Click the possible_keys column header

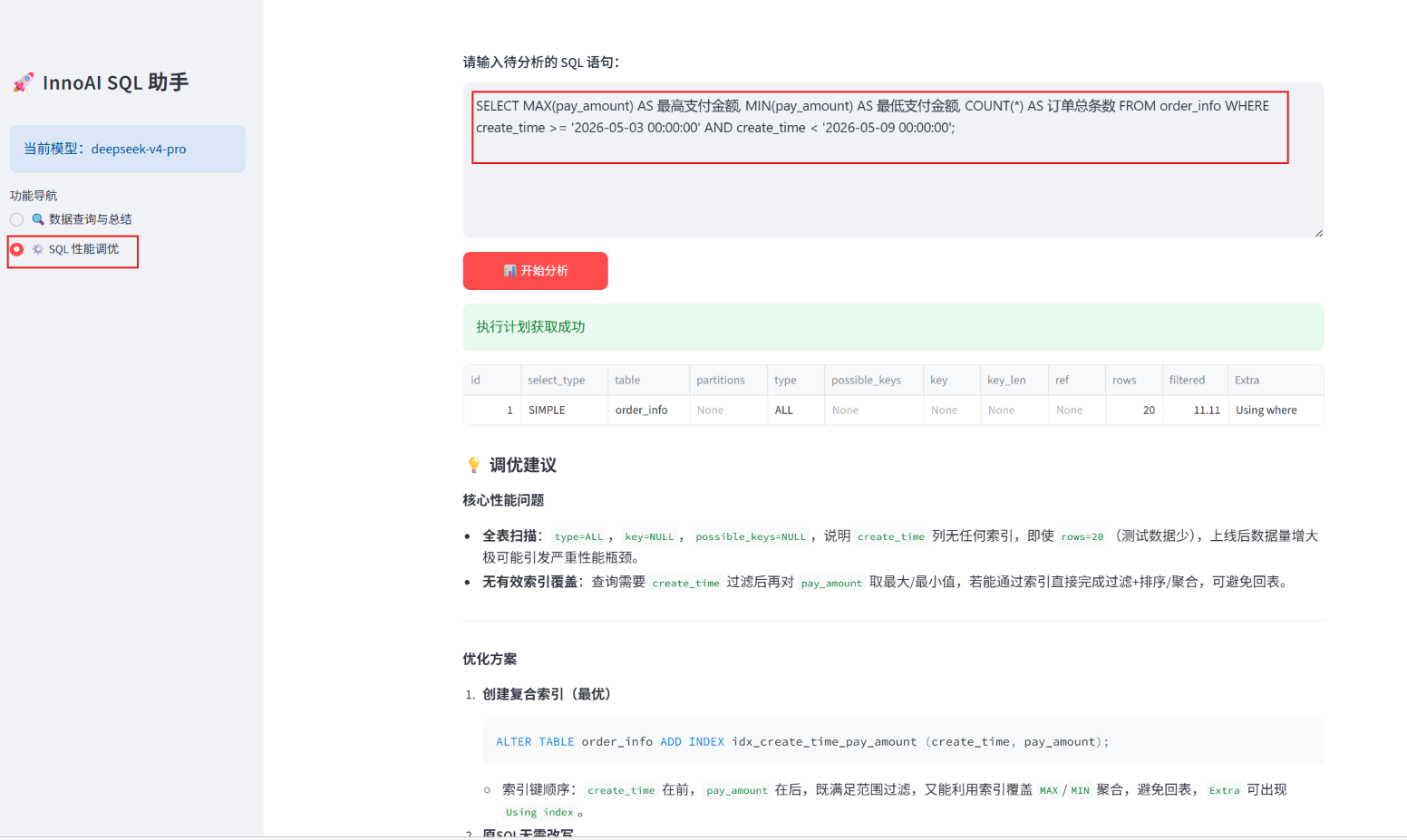(x=874, y=381)
